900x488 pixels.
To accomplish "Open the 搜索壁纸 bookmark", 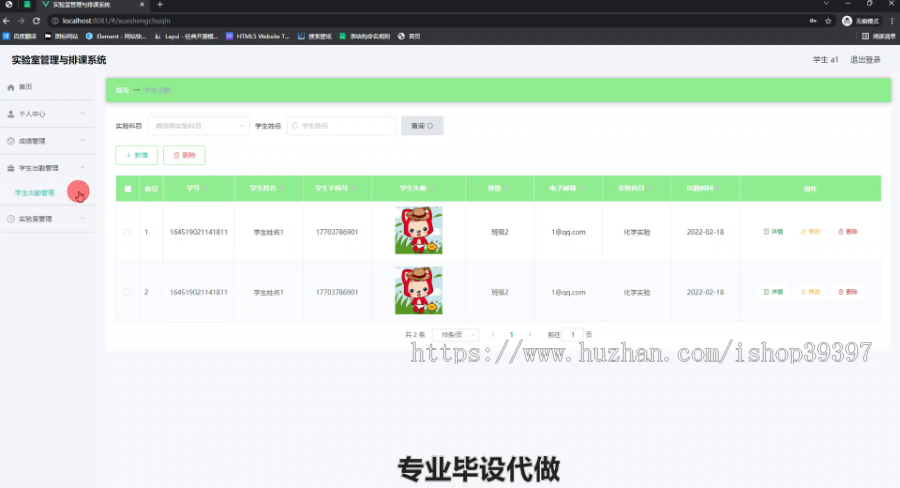I will tap(315, 36).
